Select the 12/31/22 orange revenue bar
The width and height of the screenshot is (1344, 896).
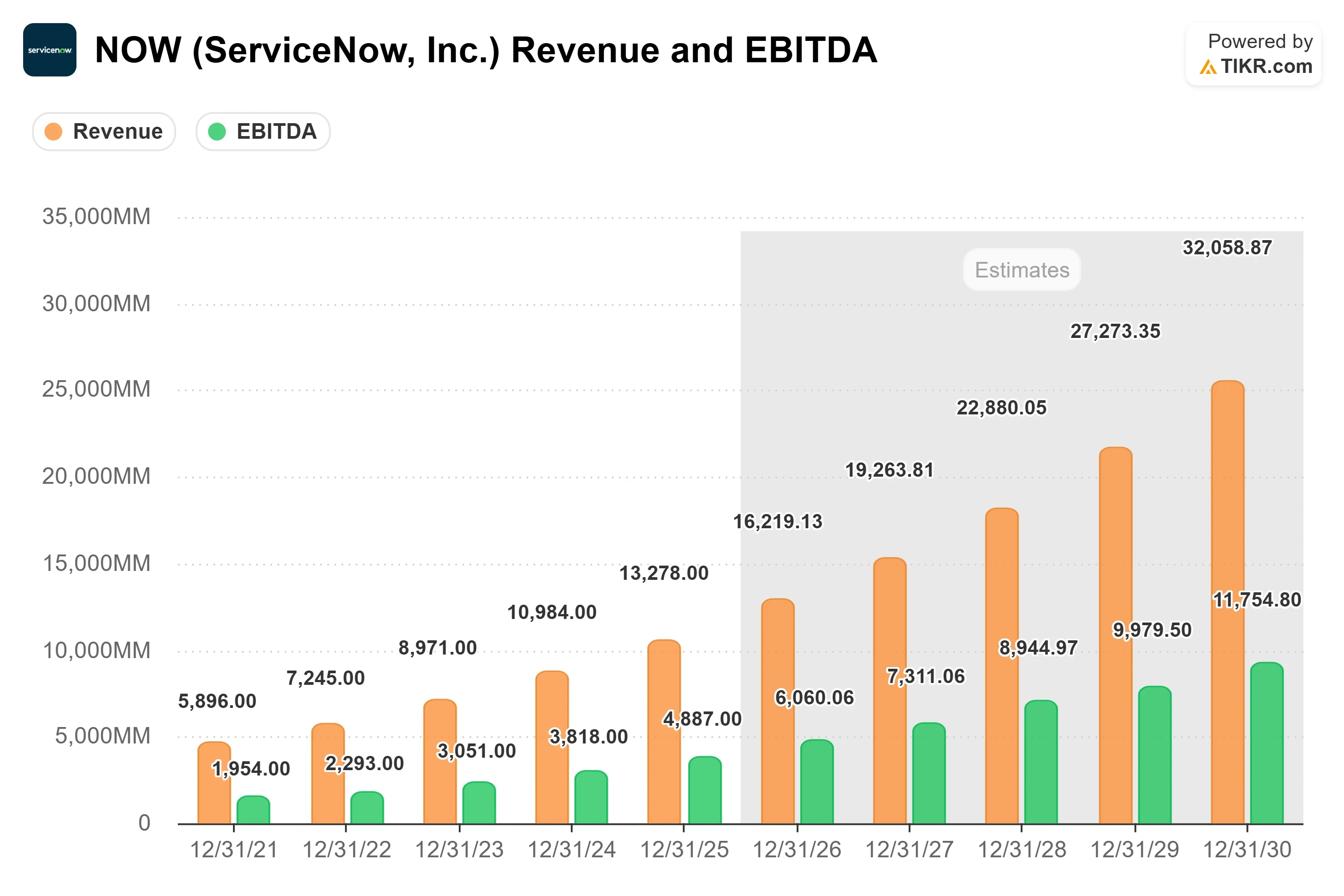coord(328,774)
